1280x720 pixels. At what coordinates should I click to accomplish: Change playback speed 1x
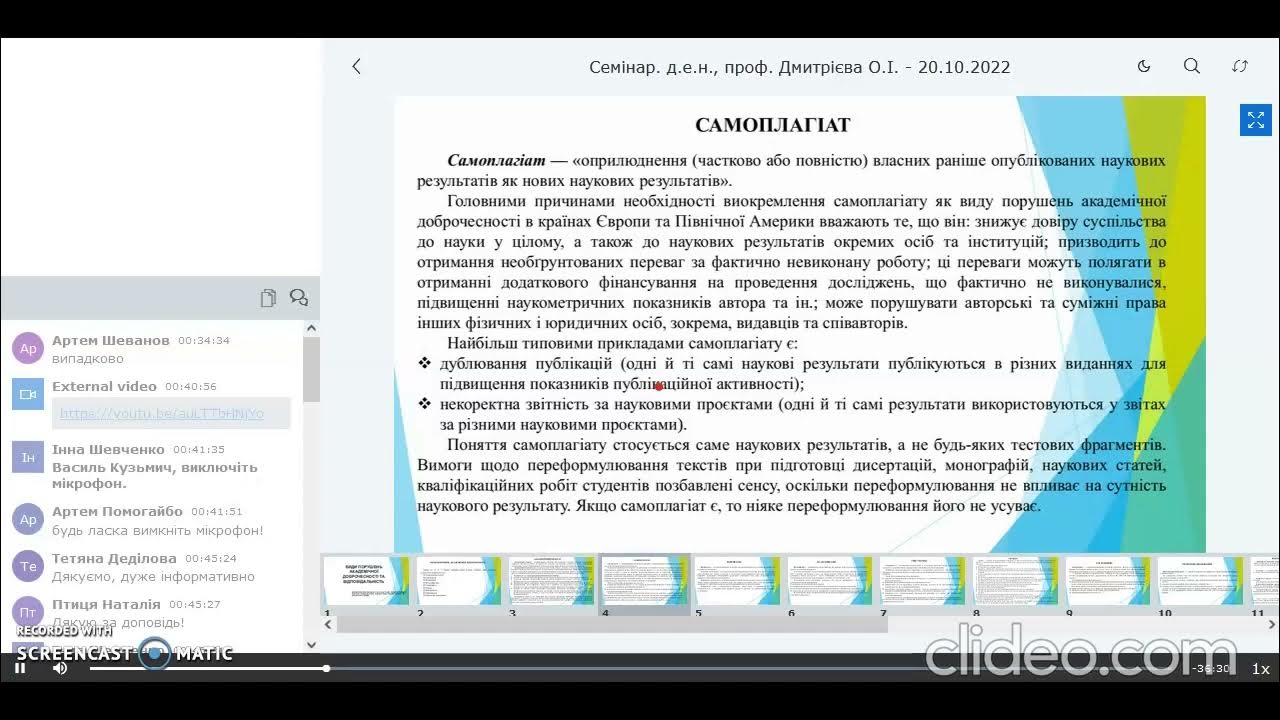click(x=1260, y=669)
